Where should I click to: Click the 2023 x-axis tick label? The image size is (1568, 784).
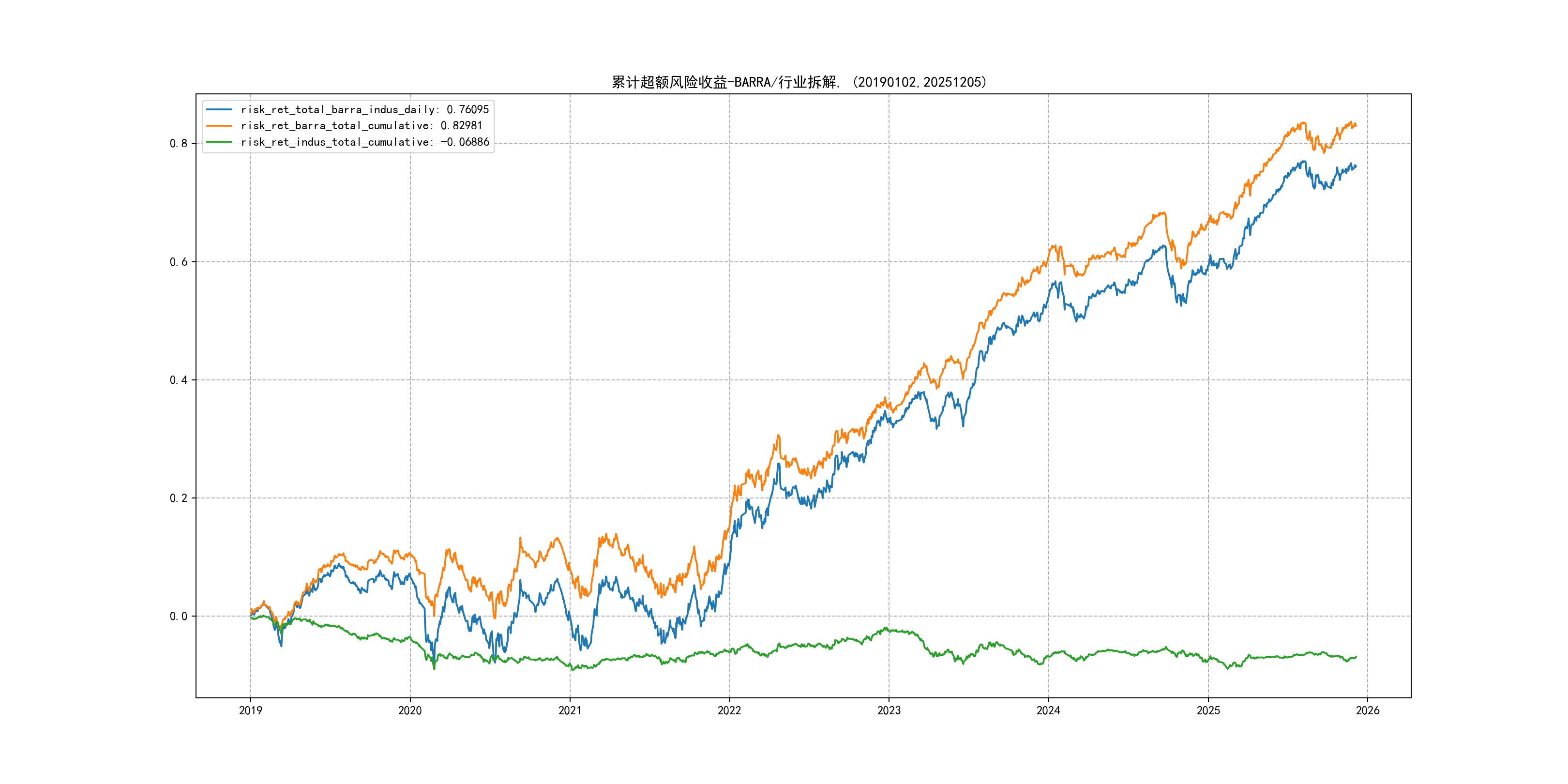(x=889, y=710)
